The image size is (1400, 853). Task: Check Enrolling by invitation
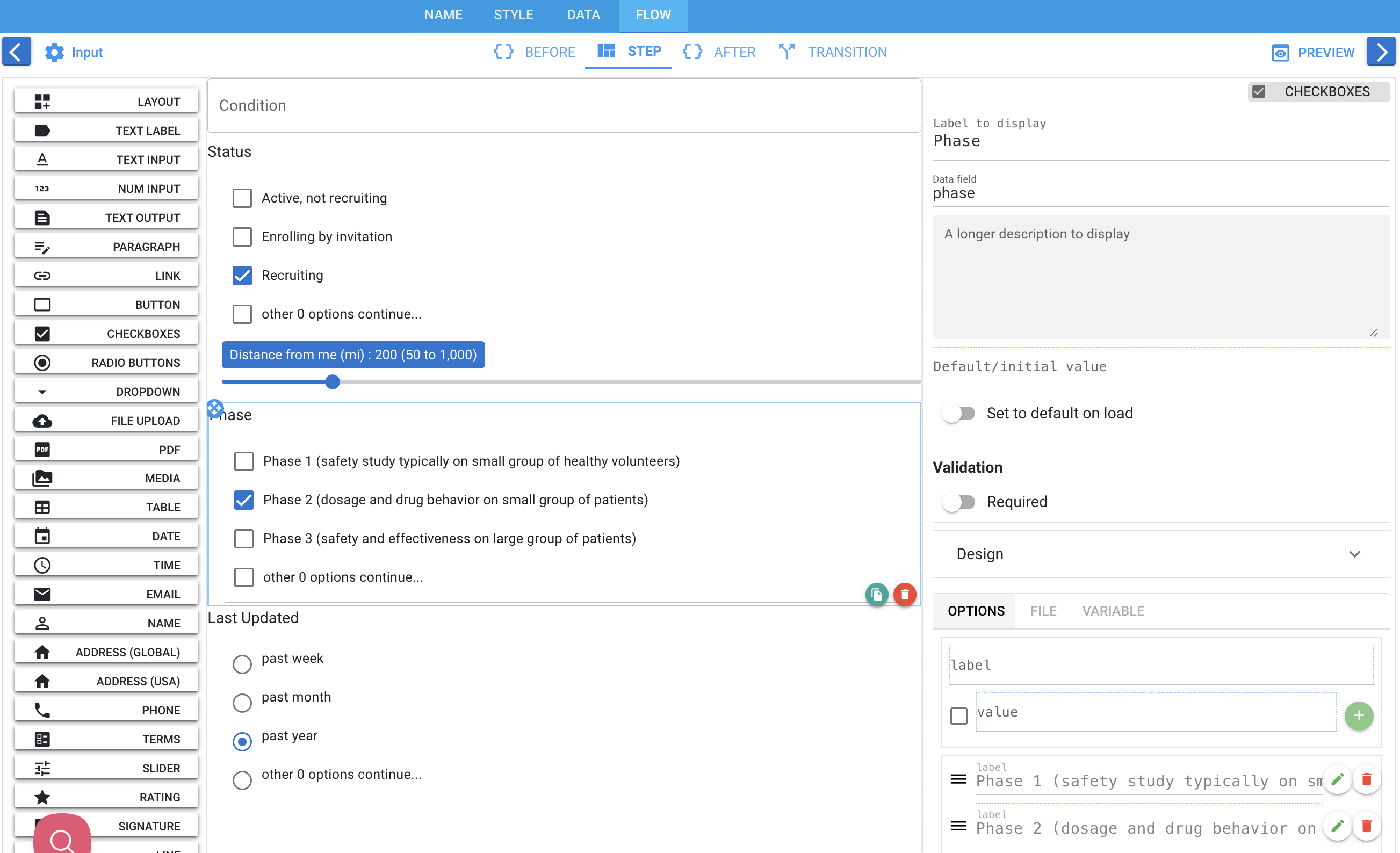click(242, 236)
